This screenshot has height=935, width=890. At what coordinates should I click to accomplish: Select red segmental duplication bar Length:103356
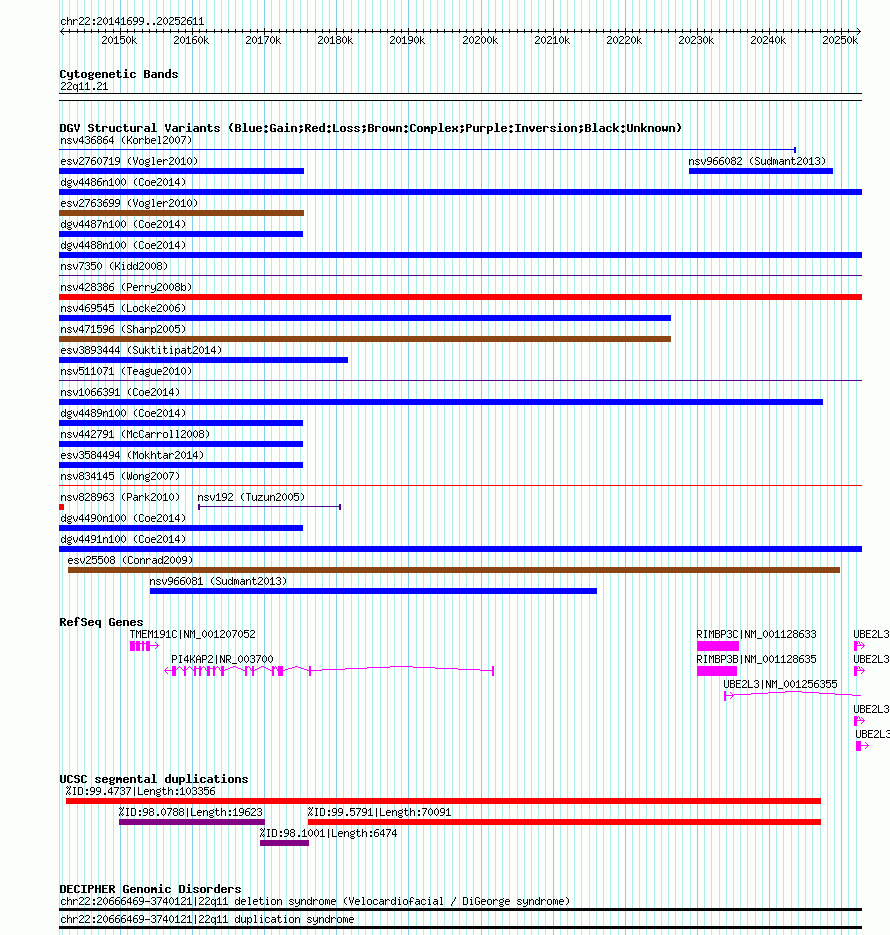(443, 801)
